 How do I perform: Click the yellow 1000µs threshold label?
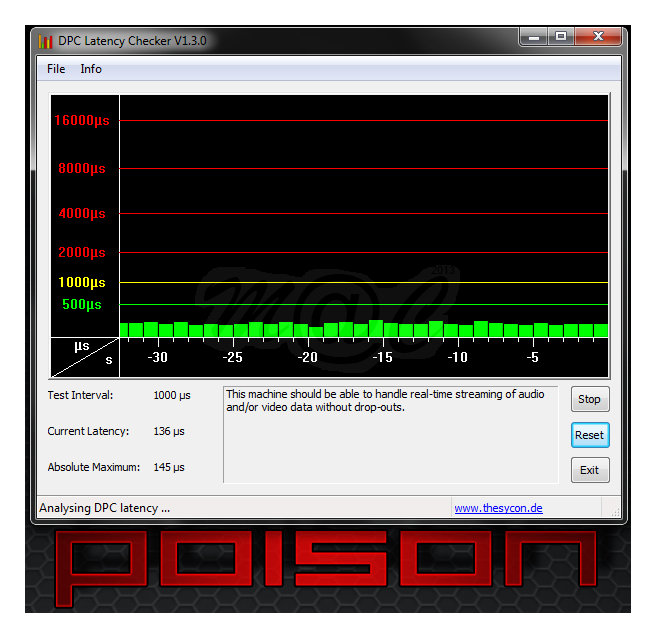click(x=82, y=283)
